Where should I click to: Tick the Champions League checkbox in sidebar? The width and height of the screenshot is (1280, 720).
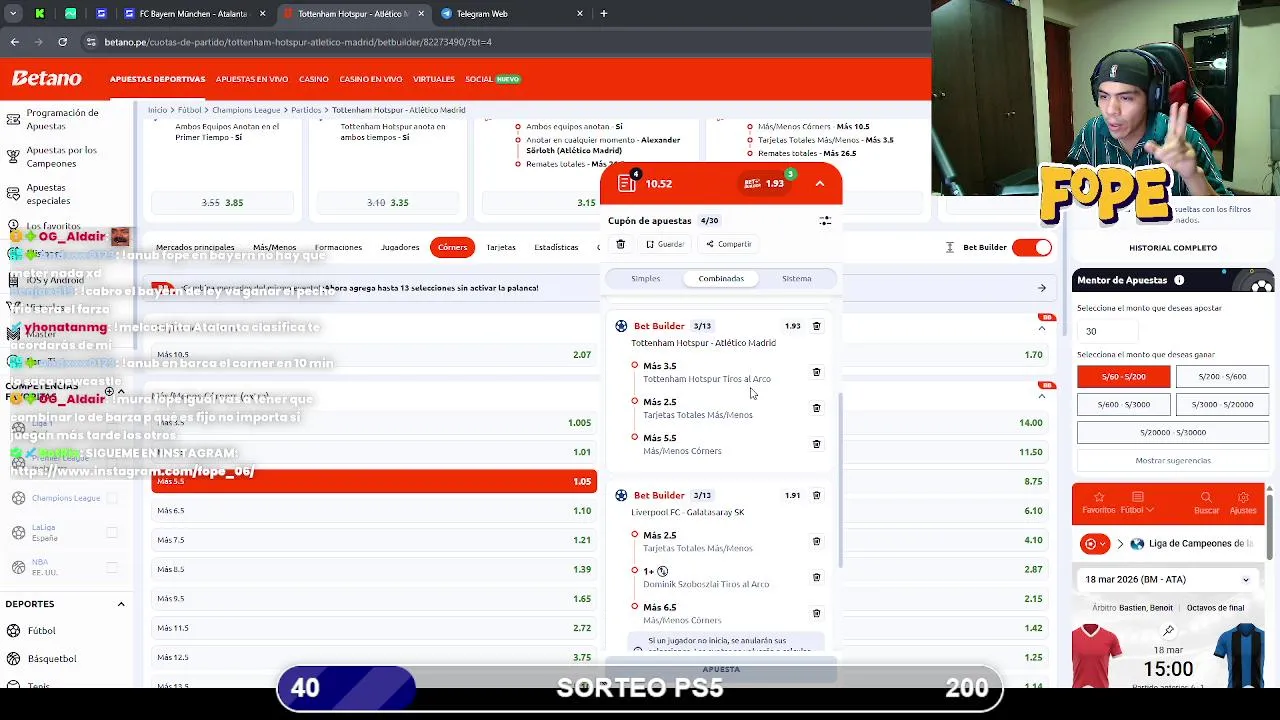pos(112,498)
